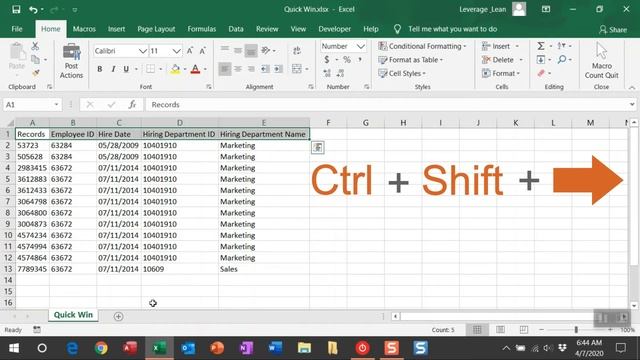This screenshot has height=360, width=640.
Task: Select Align Right alignment
Action: [251, 69]
